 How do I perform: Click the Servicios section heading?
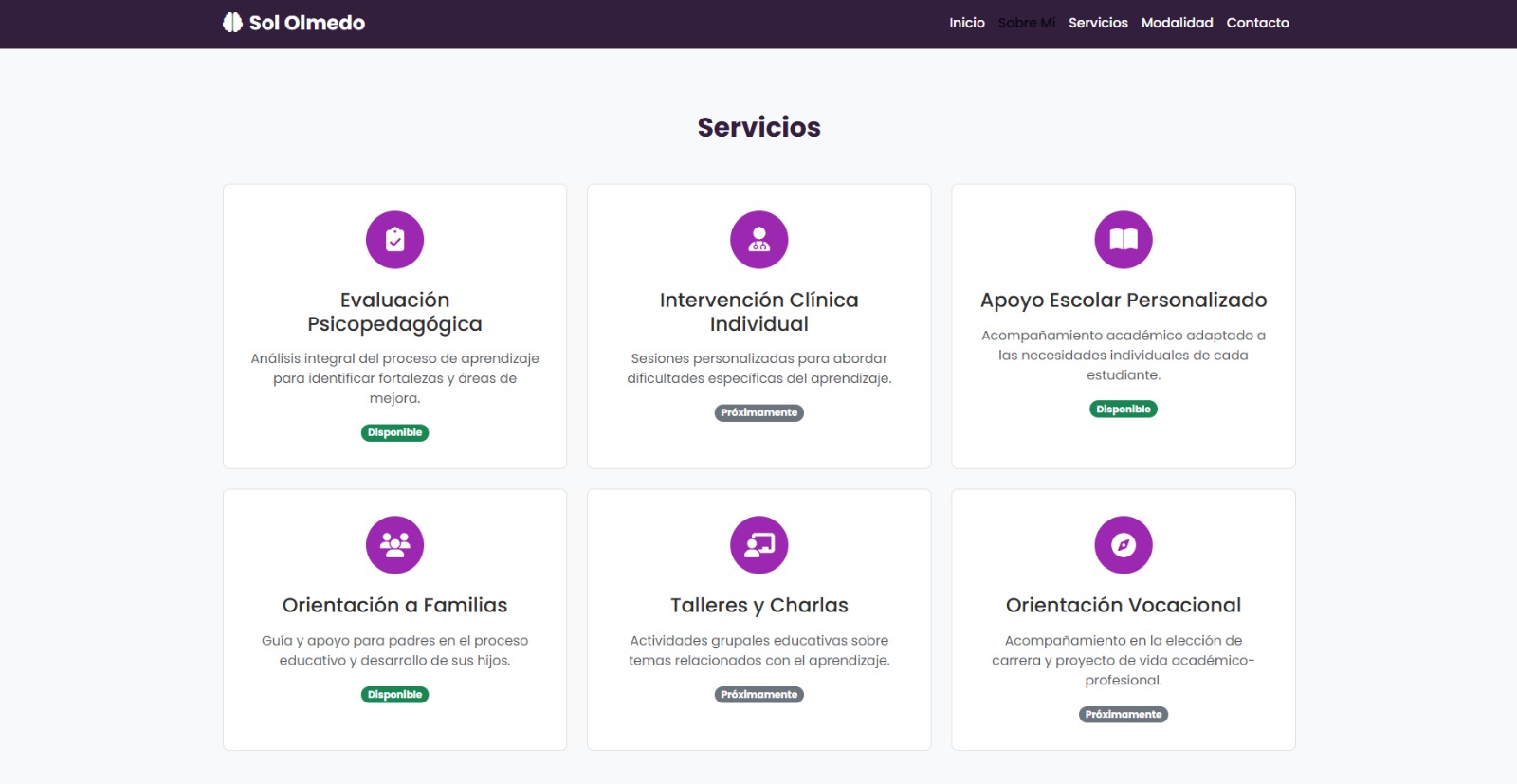(758, 127)
